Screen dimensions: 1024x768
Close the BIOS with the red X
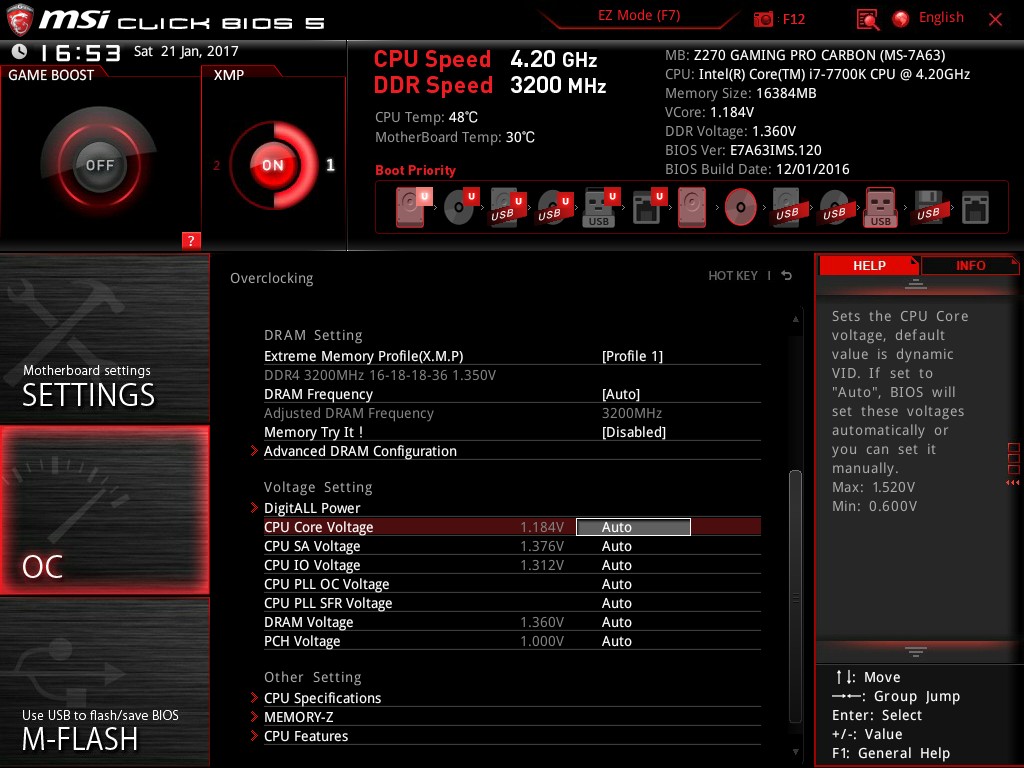[995, 20]
